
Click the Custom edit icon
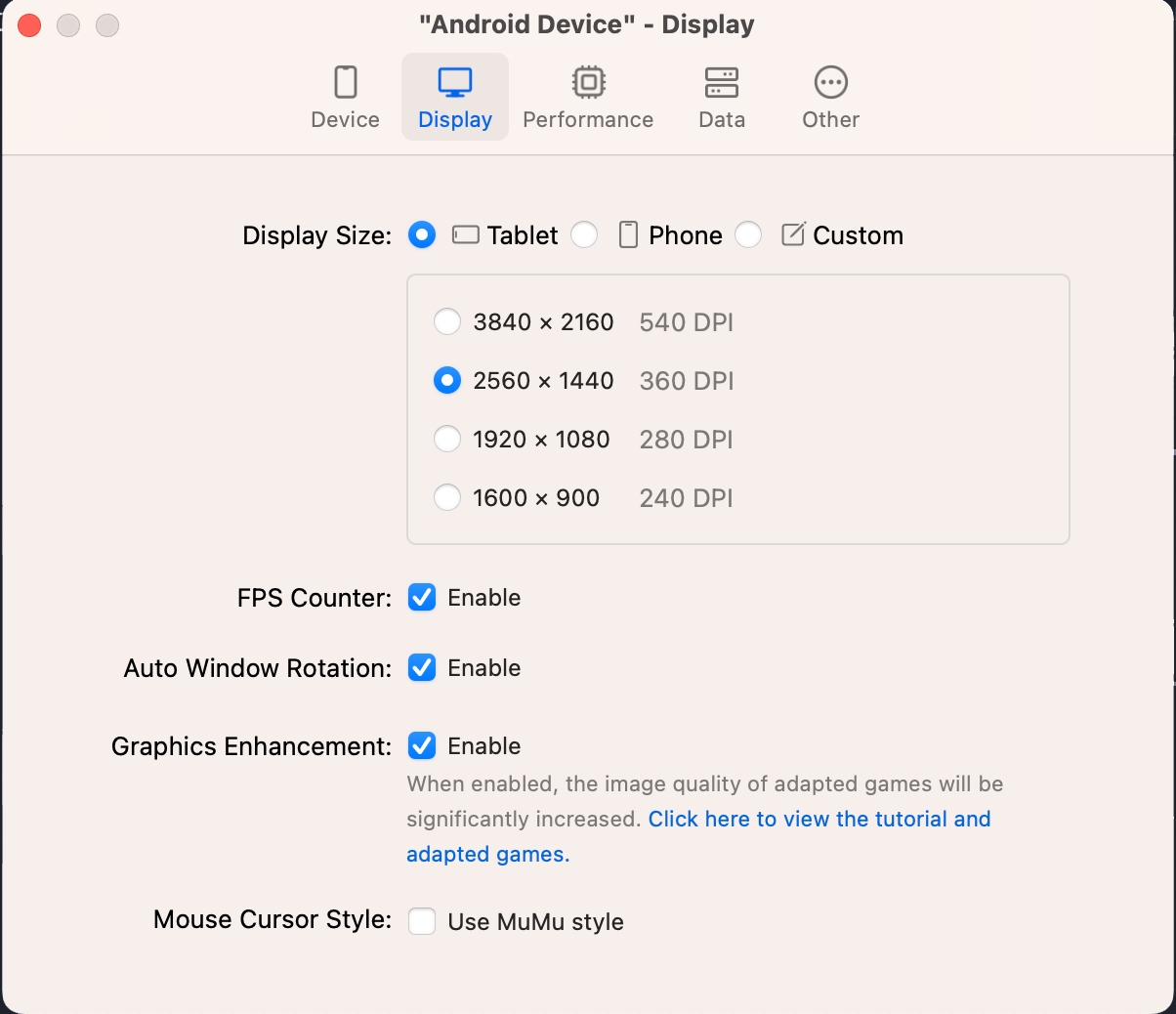point(793,234)
